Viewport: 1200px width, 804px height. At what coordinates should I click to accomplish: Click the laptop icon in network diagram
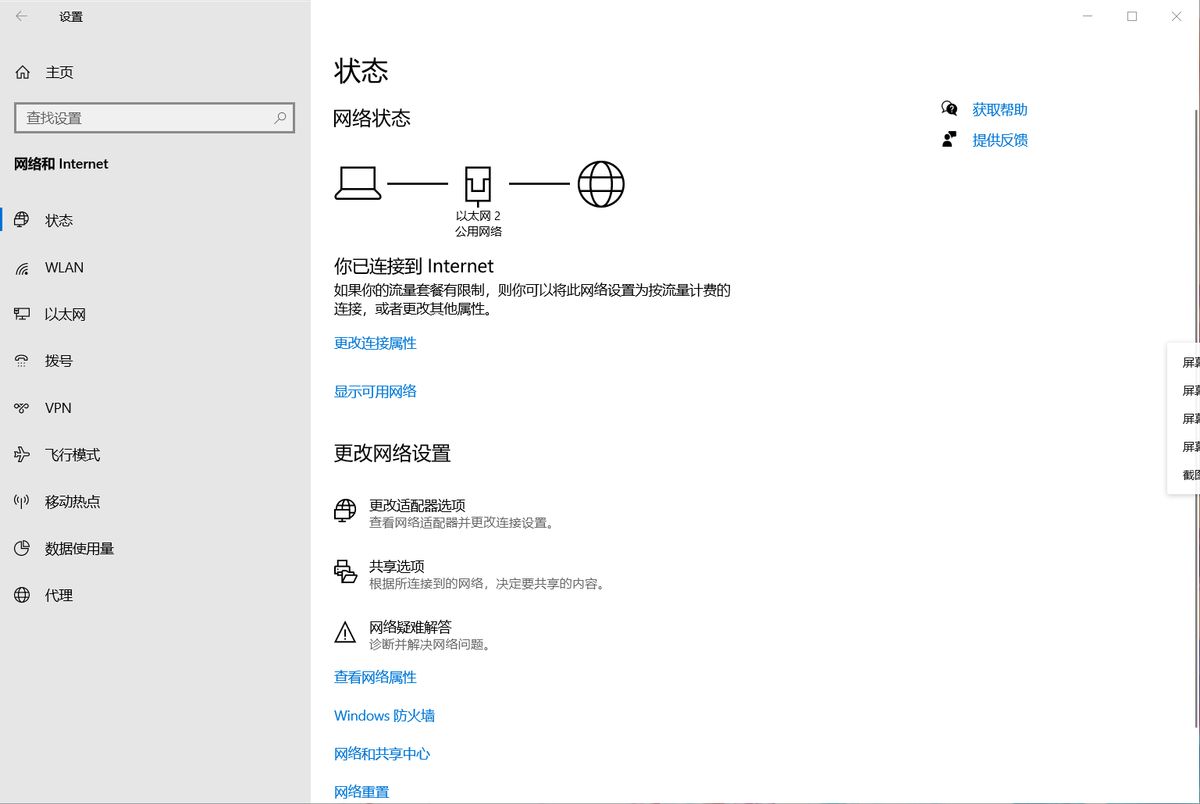click(x=357, y=183)
